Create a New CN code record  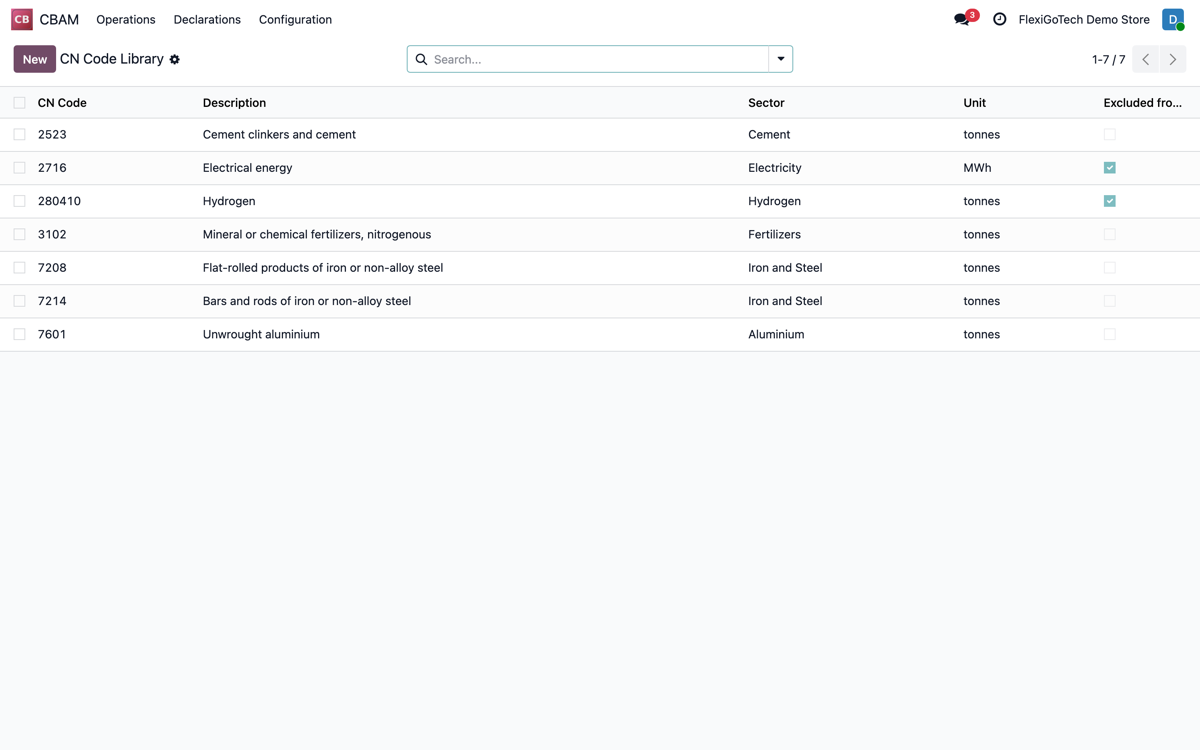[35, 59]
